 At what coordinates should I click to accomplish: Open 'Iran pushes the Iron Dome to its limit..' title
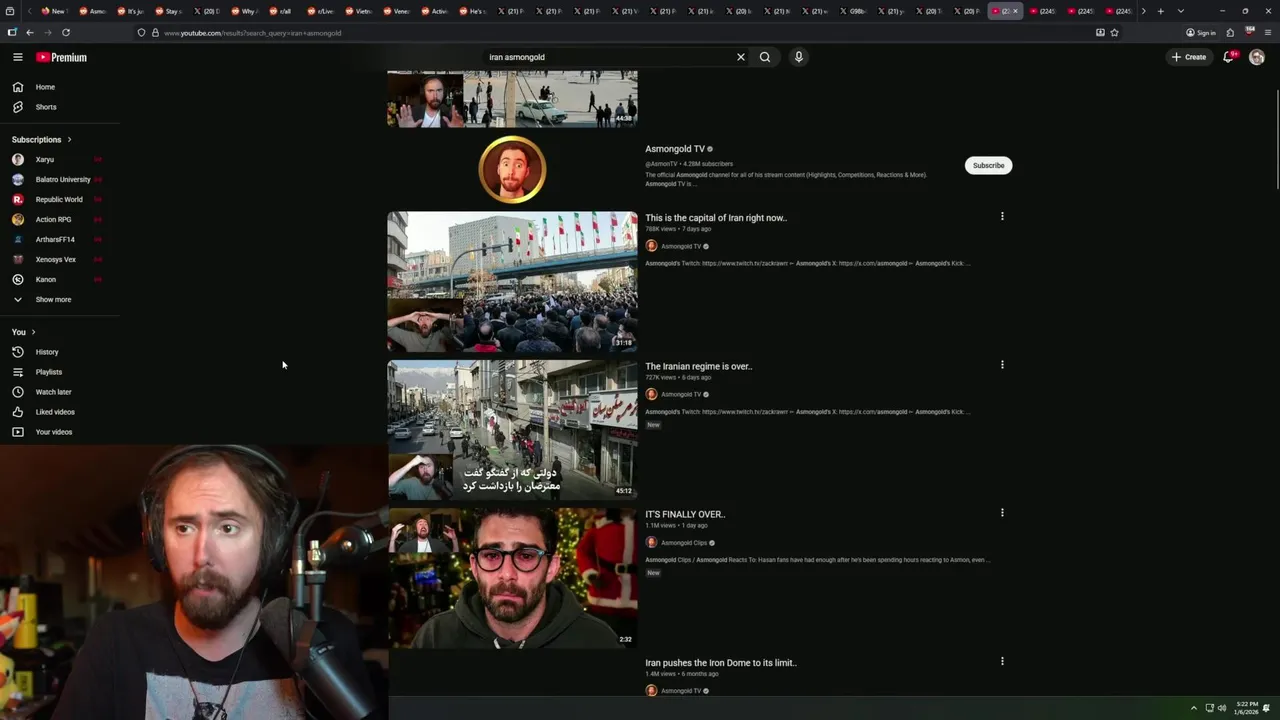click(x=721, y=663)
